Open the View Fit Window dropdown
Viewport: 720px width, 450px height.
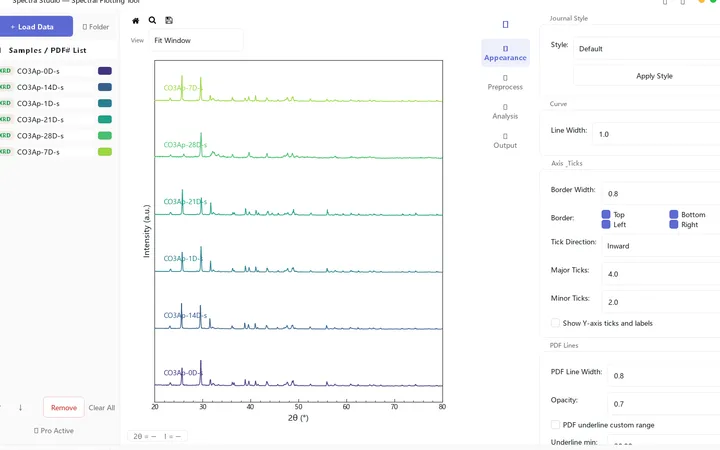tap(197, 40)
